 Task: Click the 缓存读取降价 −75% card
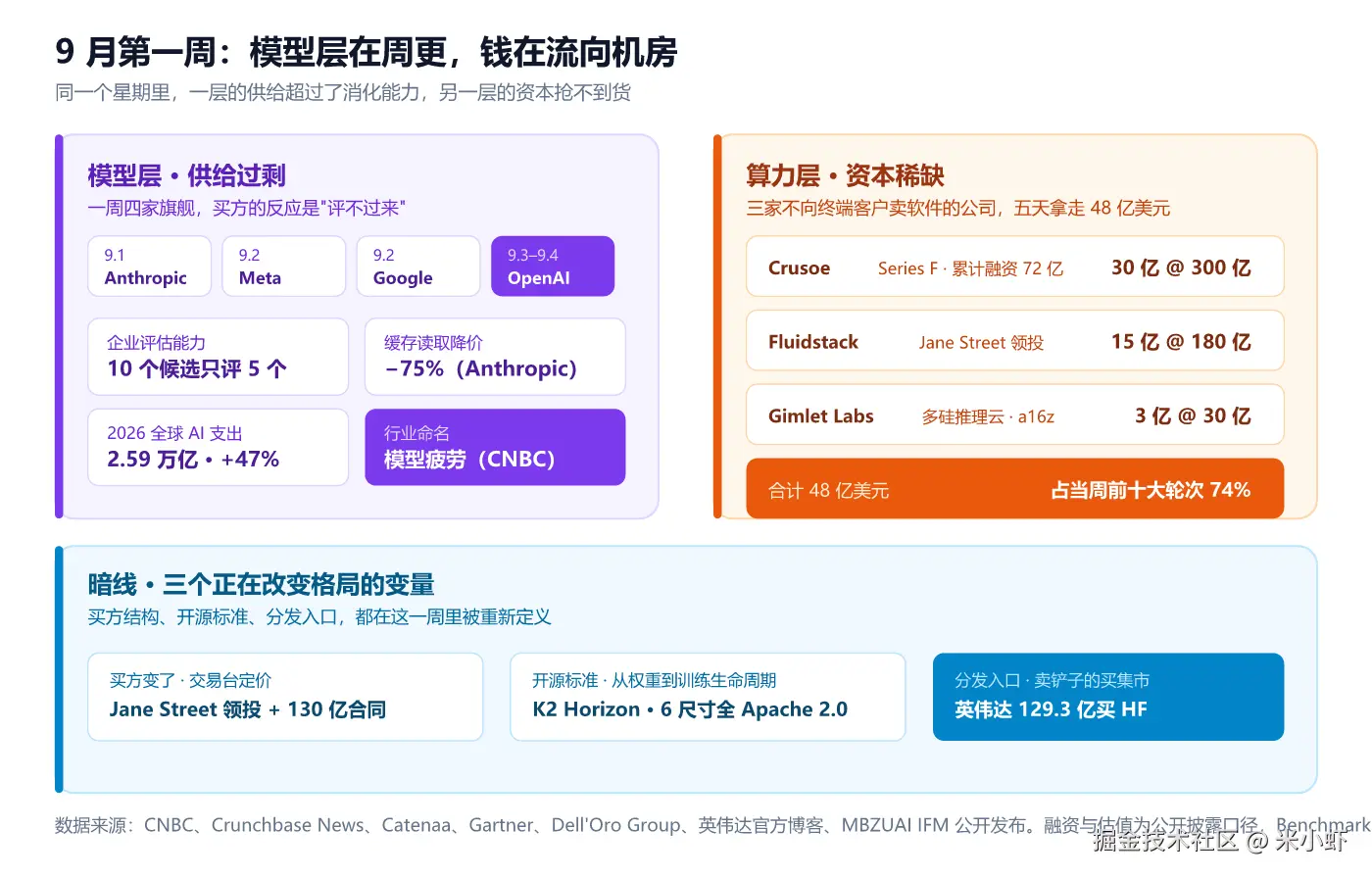[495, 357]
